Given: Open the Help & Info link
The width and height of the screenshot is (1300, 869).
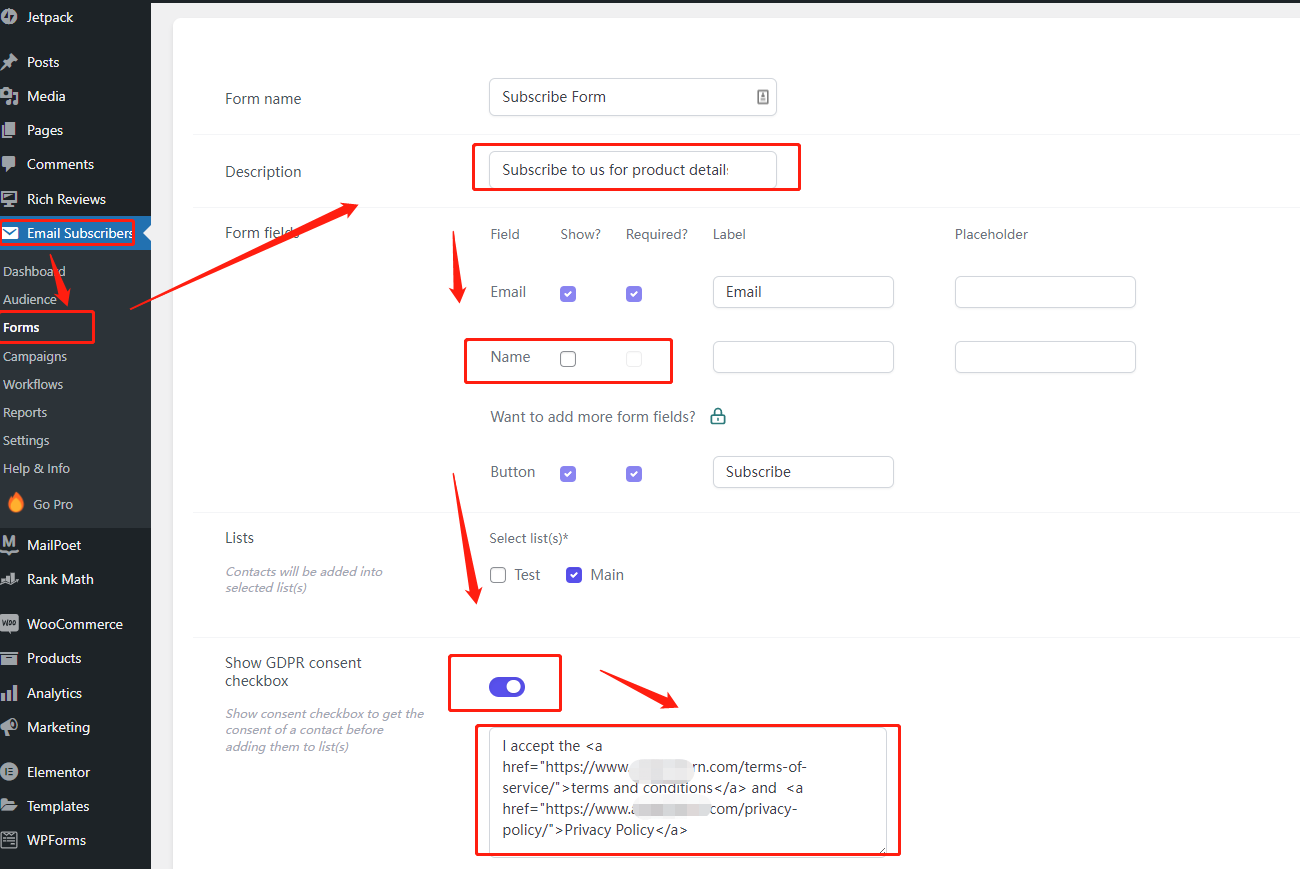Looking at the screenshot, I should (36, 468).
